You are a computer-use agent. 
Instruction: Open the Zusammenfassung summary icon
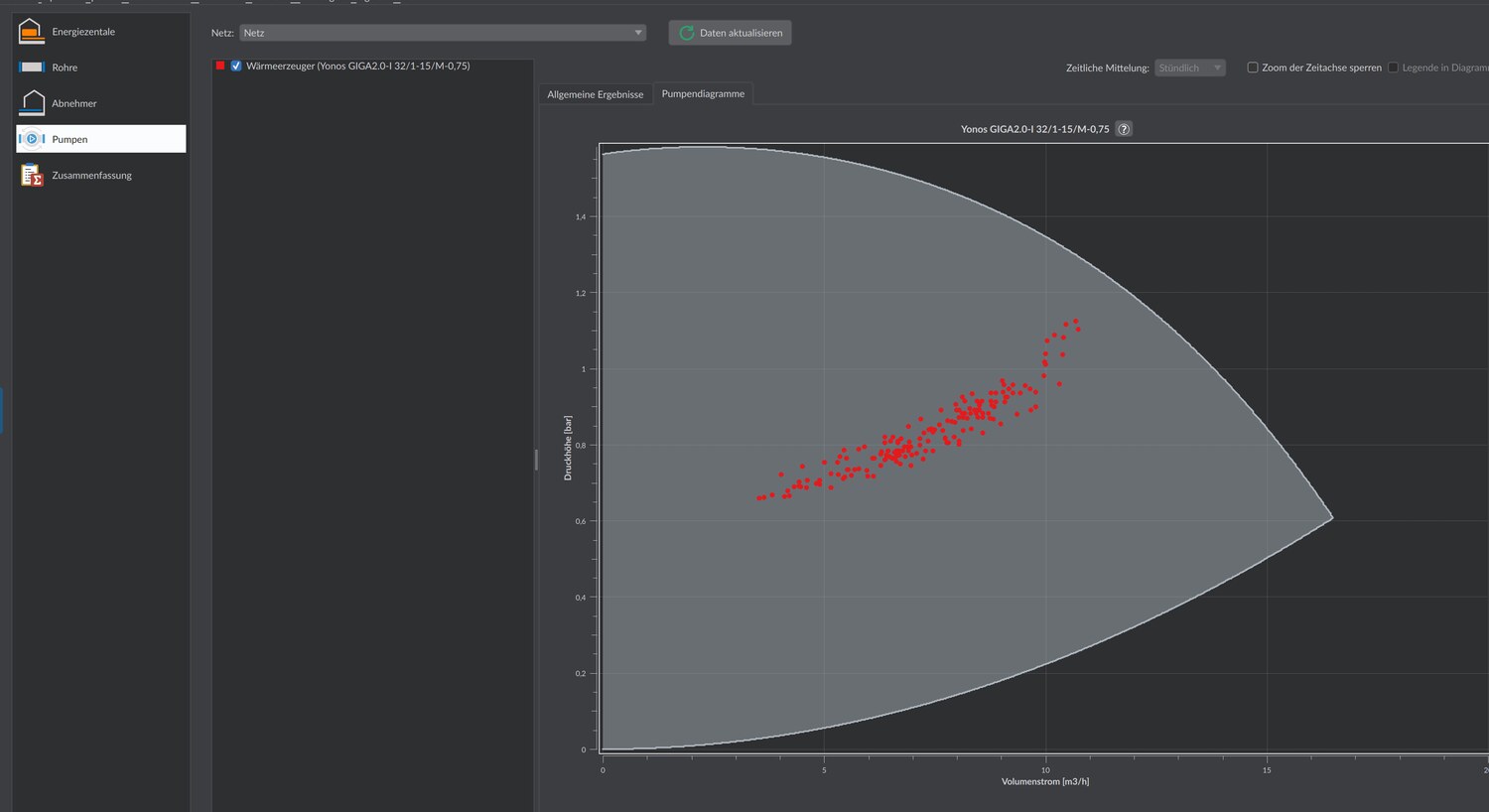(32, 176)
